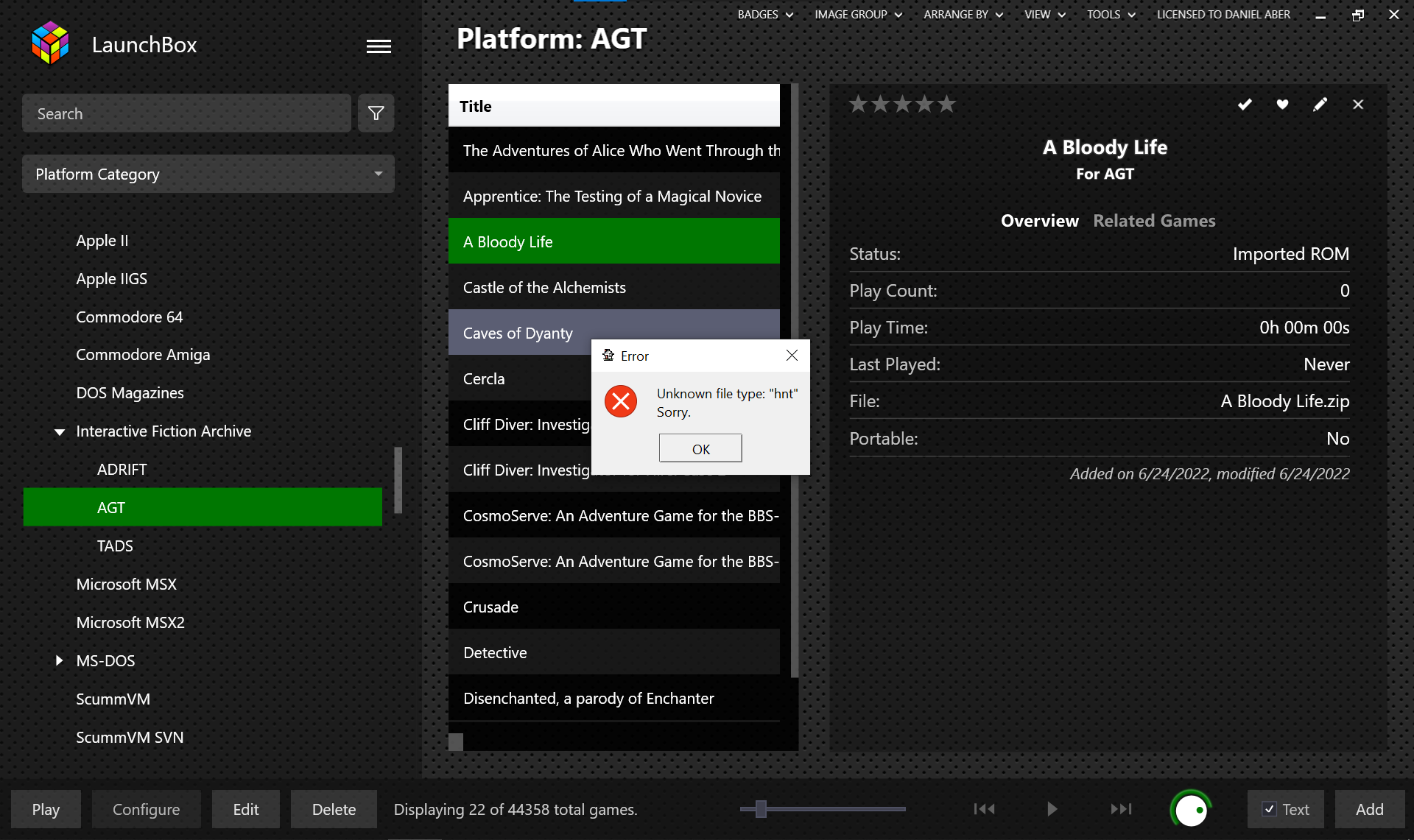This screenshot has width=1414, height=840.
Task: Click the LaunchBox cube logo
Action: pyautogui.click(x=50, y=43)
